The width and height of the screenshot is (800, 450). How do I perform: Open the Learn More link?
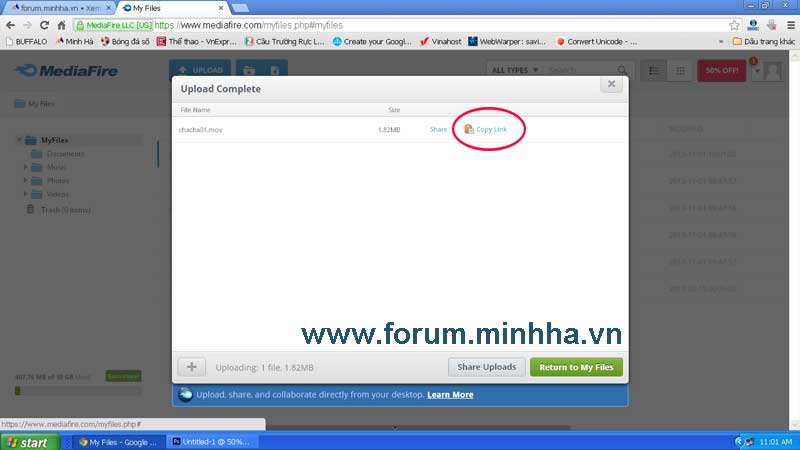pos(450,394)
